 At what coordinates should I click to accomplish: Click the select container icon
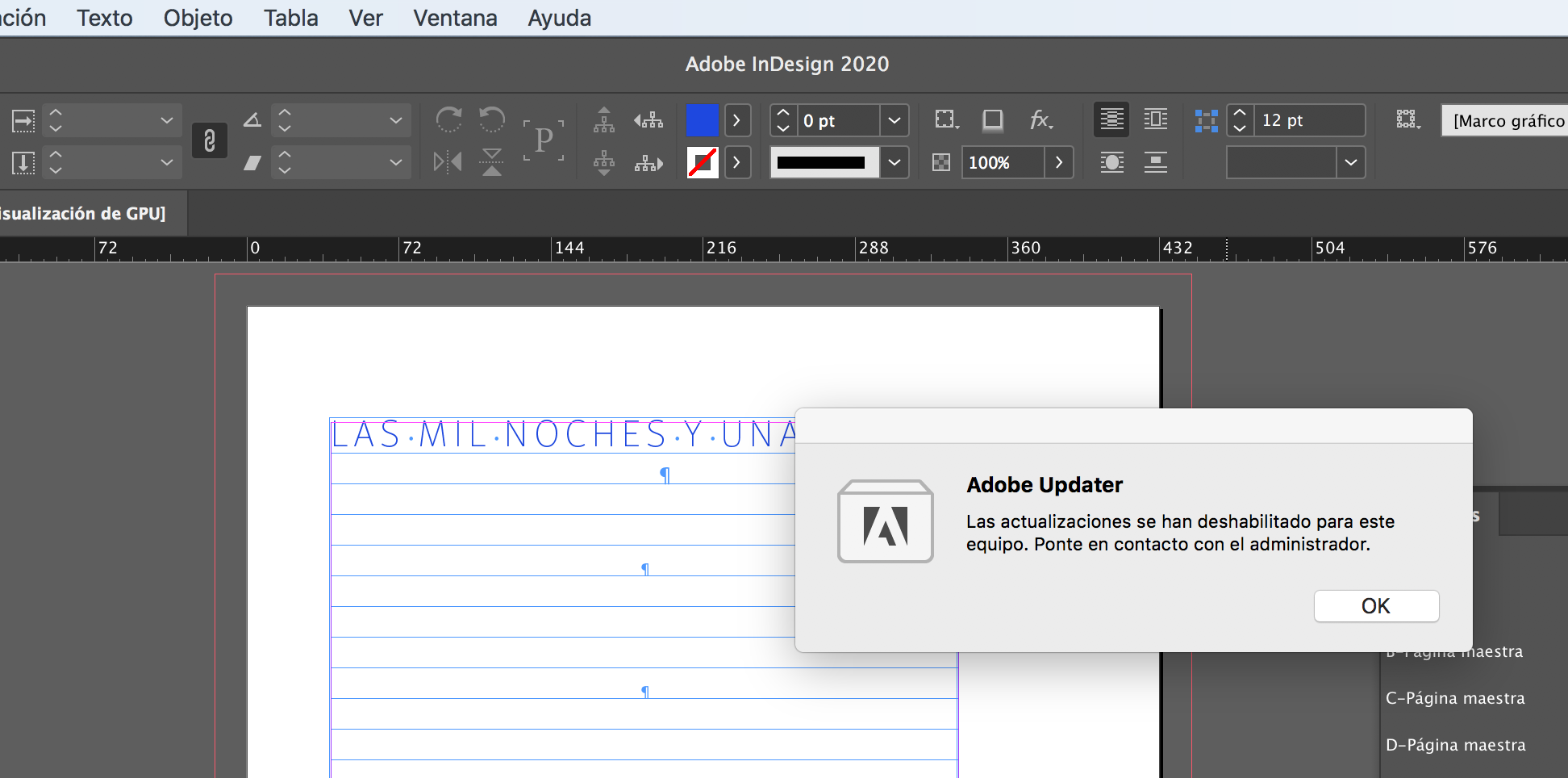pyautogui.click(x=945, y=119)
